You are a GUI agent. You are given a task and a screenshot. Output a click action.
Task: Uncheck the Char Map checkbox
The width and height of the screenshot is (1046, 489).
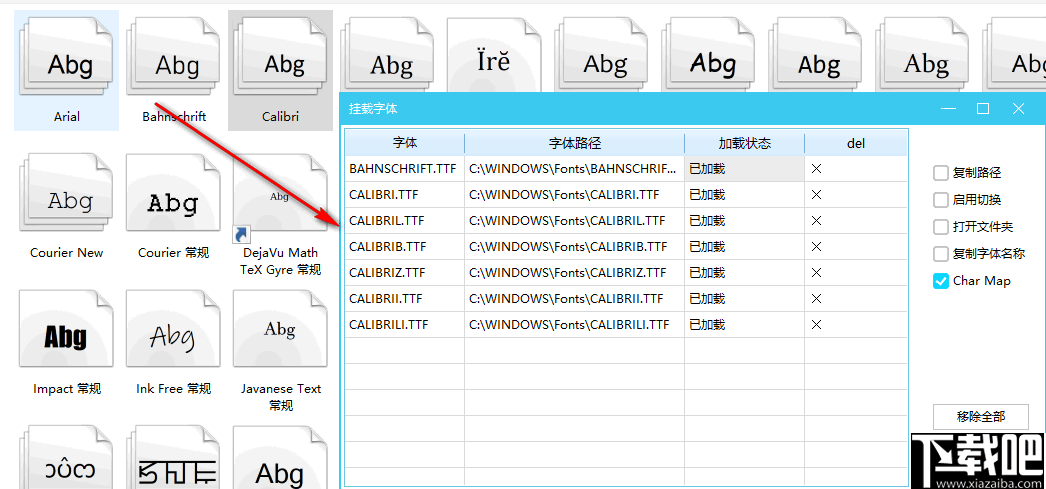coord(941,281)
